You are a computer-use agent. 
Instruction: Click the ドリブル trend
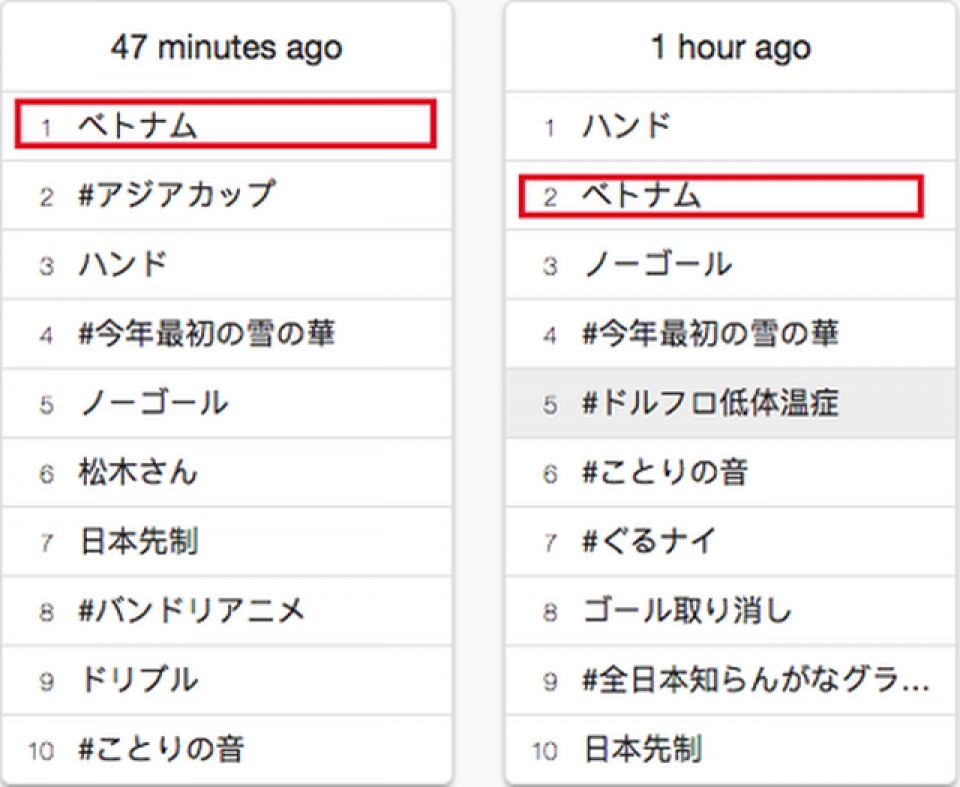[x=138, y=679]
